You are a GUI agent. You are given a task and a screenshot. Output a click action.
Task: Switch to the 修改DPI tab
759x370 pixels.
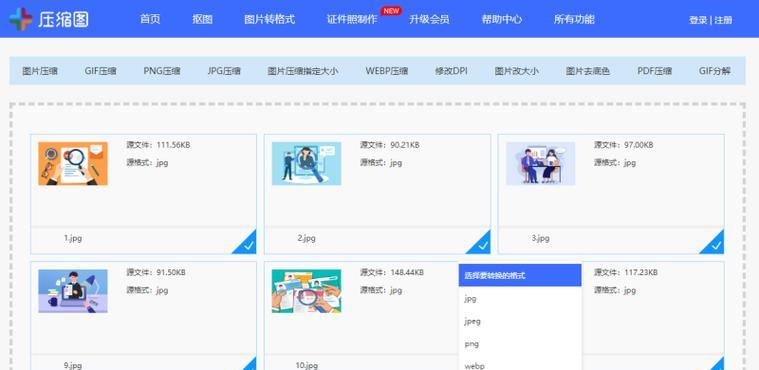[451, 71]
